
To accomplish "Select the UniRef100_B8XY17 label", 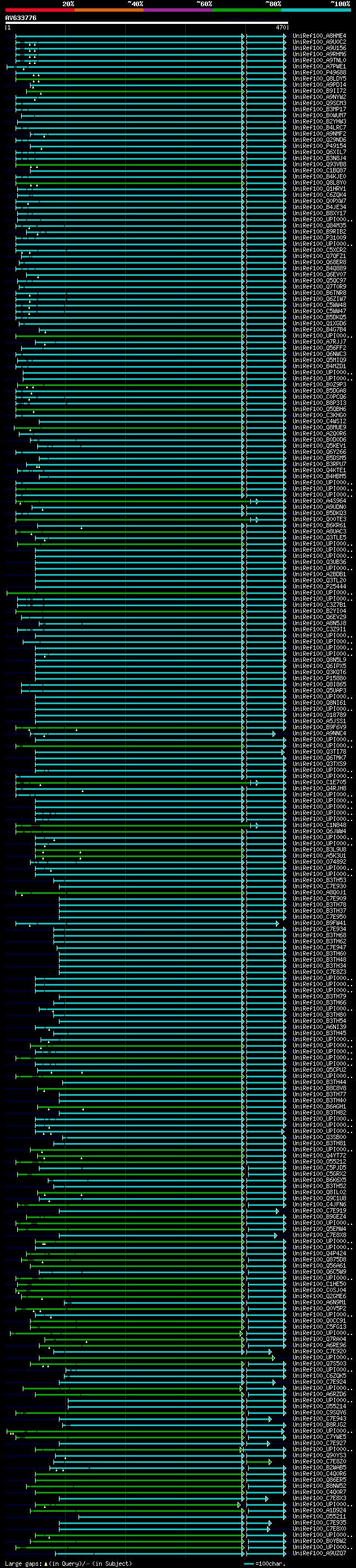I will click(x=319, y=213).
